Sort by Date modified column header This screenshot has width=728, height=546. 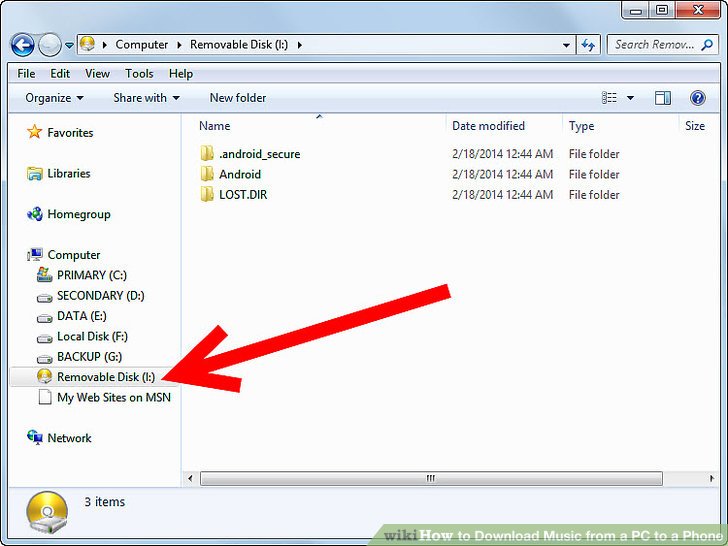click(488, 126)
